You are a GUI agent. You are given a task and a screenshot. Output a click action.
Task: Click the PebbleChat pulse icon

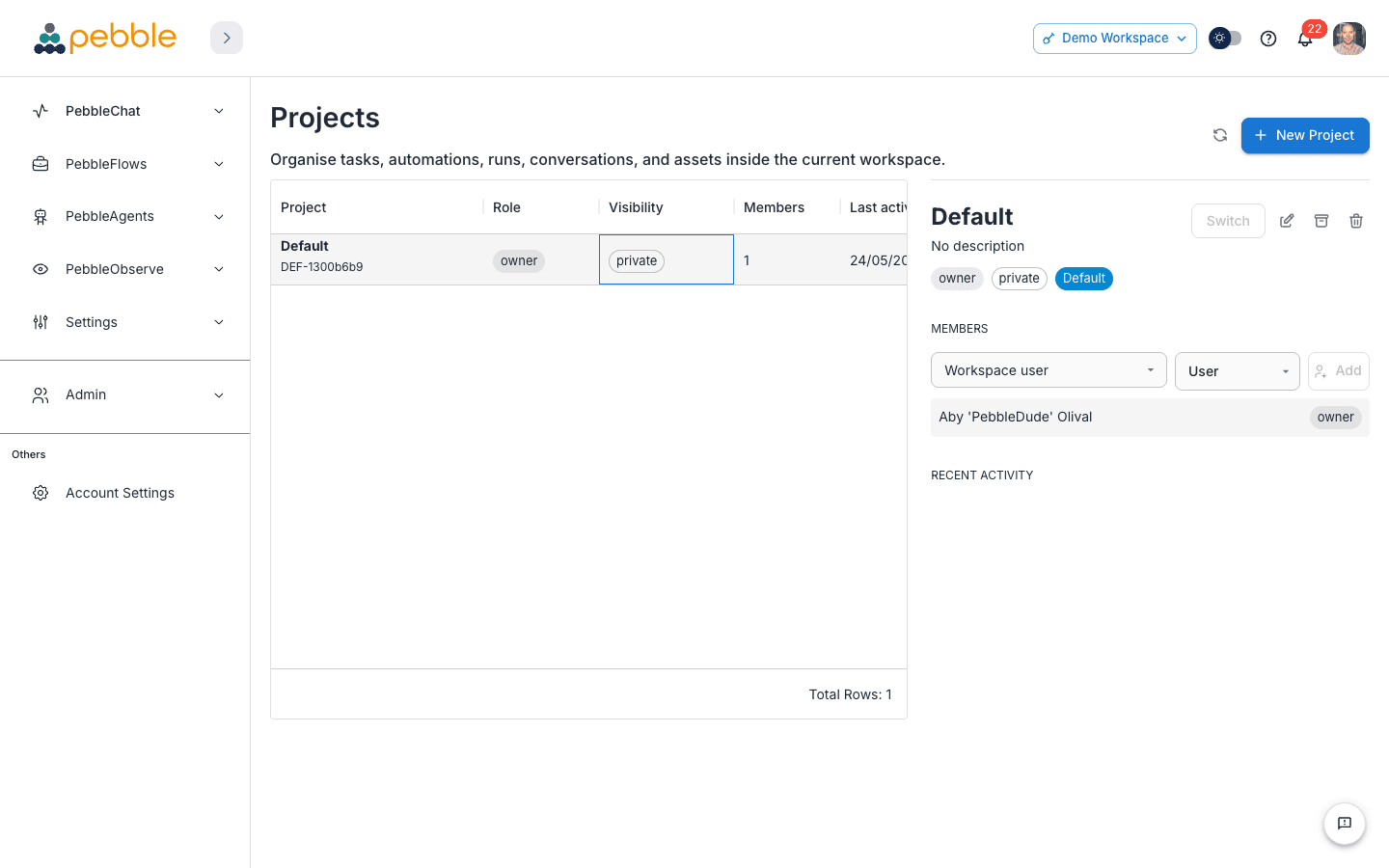click(41, 111)
